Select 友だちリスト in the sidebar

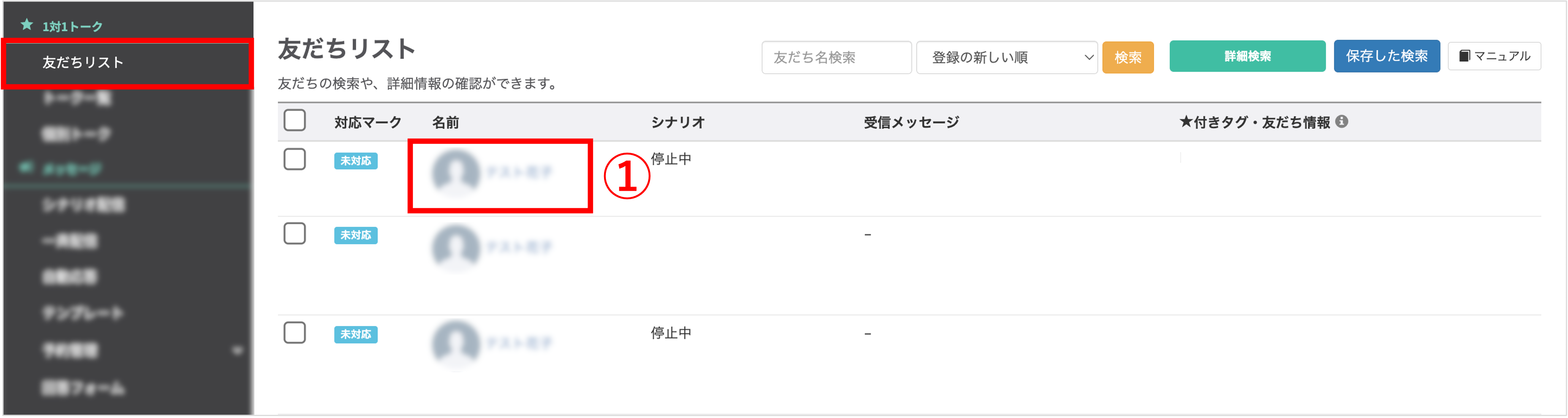(x=83, y=62)
